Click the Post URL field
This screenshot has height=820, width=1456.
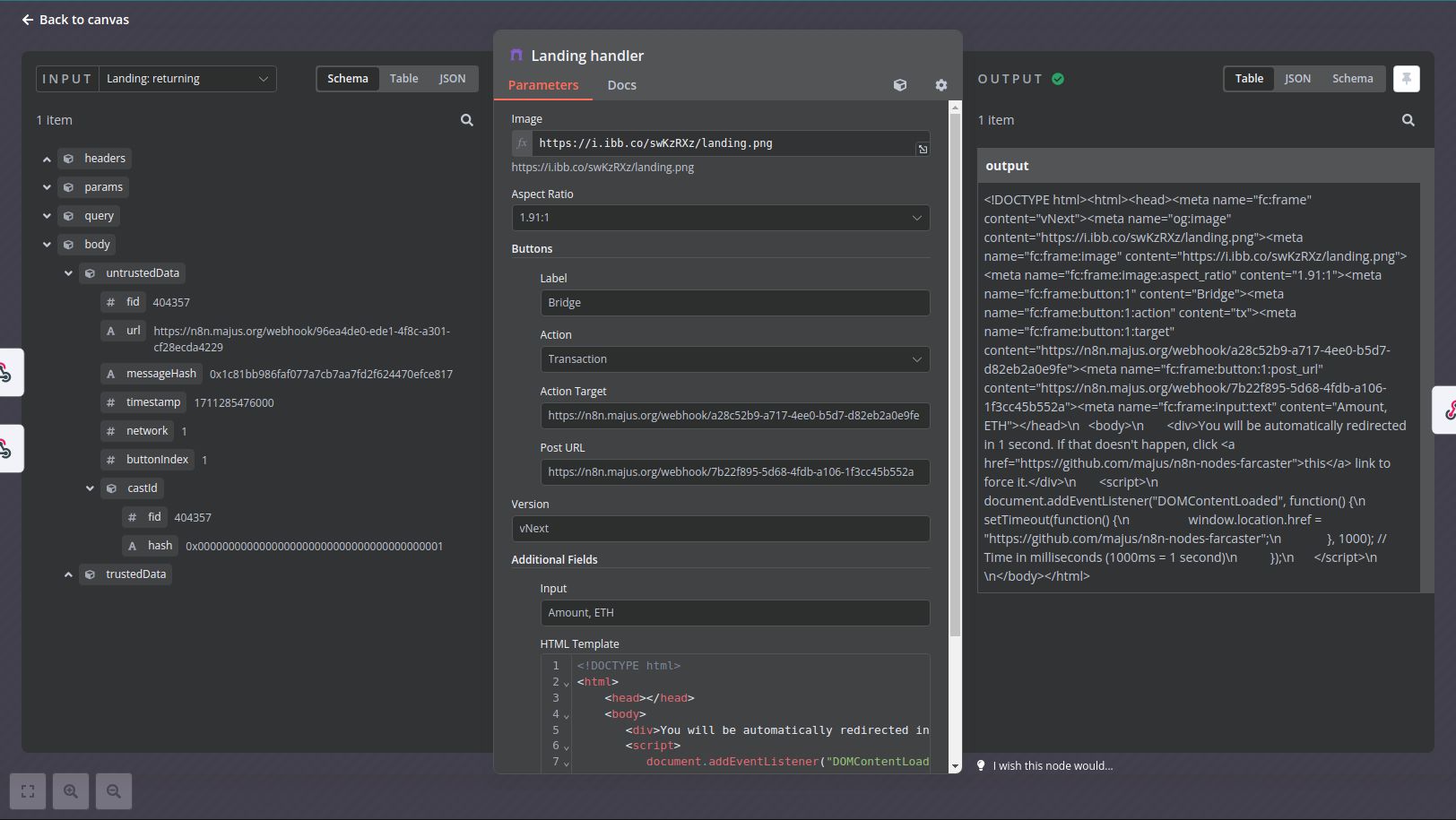point(735,472)
